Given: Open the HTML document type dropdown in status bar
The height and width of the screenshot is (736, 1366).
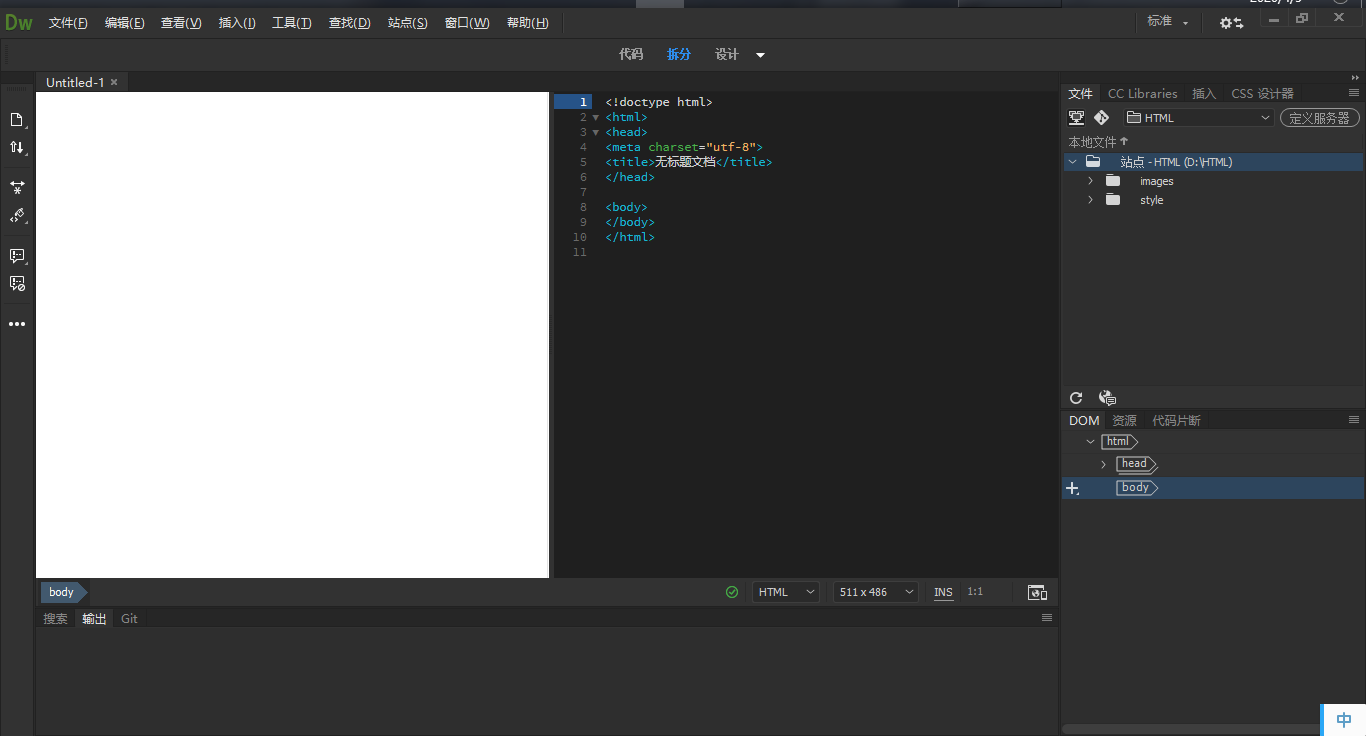Looking at the screenshot, I should [x=786, y=592].
